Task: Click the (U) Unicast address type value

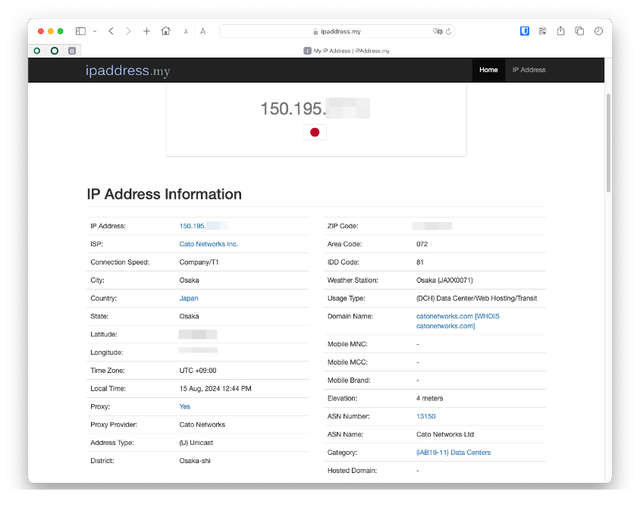Action: tap(196, 442)
